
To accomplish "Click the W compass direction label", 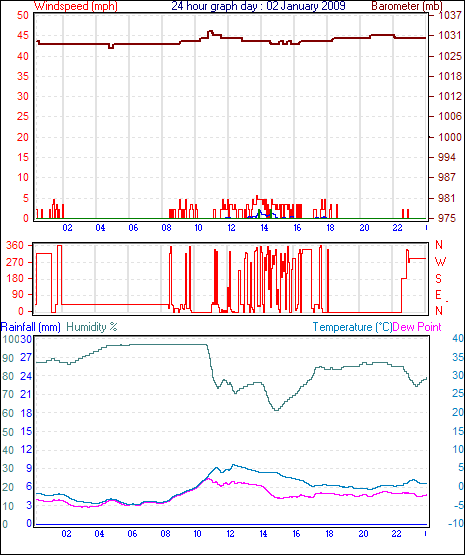I will click(x=440, y=262).
